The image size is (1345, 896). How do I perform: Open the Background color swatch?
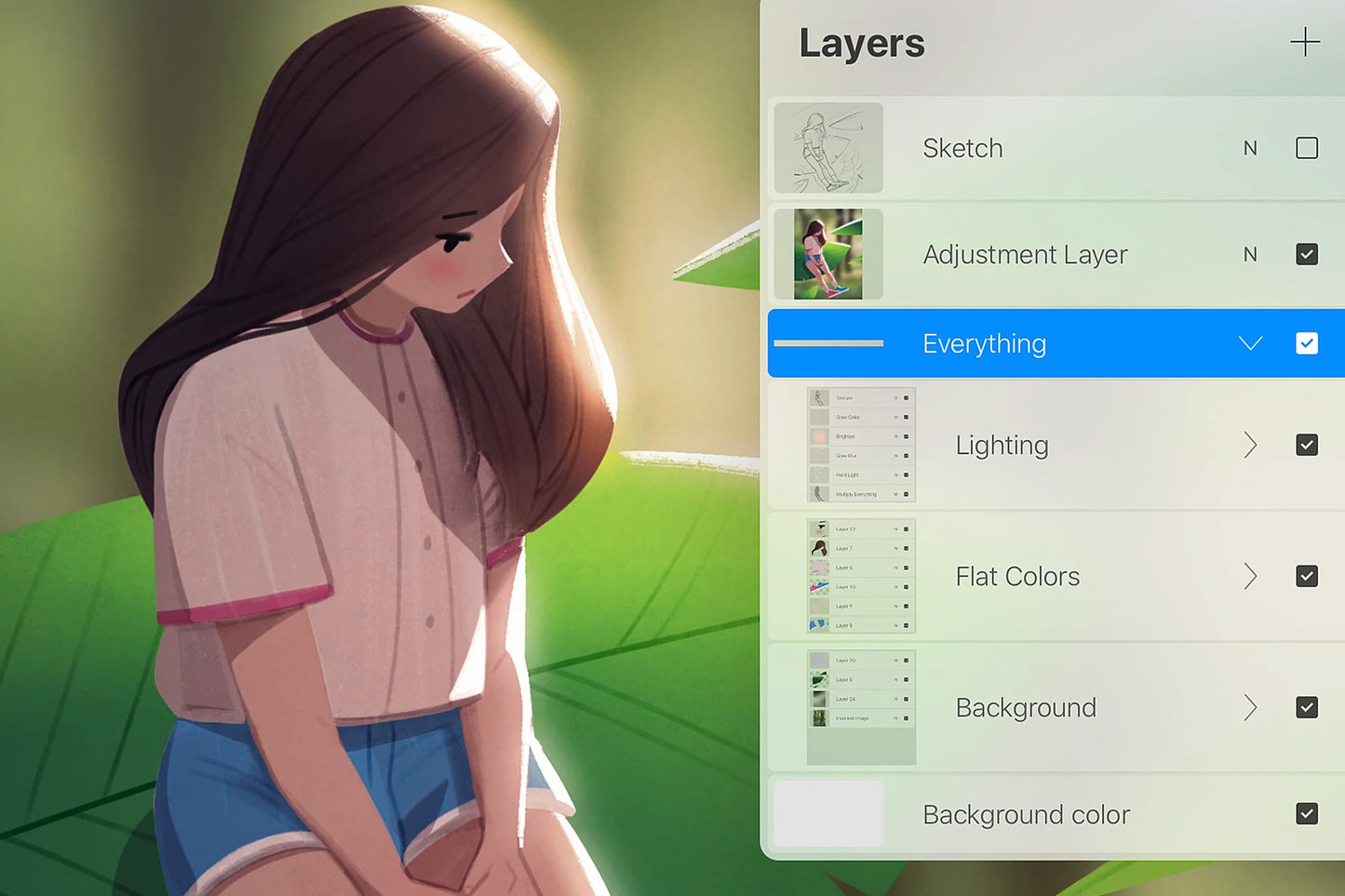[828, 813]
